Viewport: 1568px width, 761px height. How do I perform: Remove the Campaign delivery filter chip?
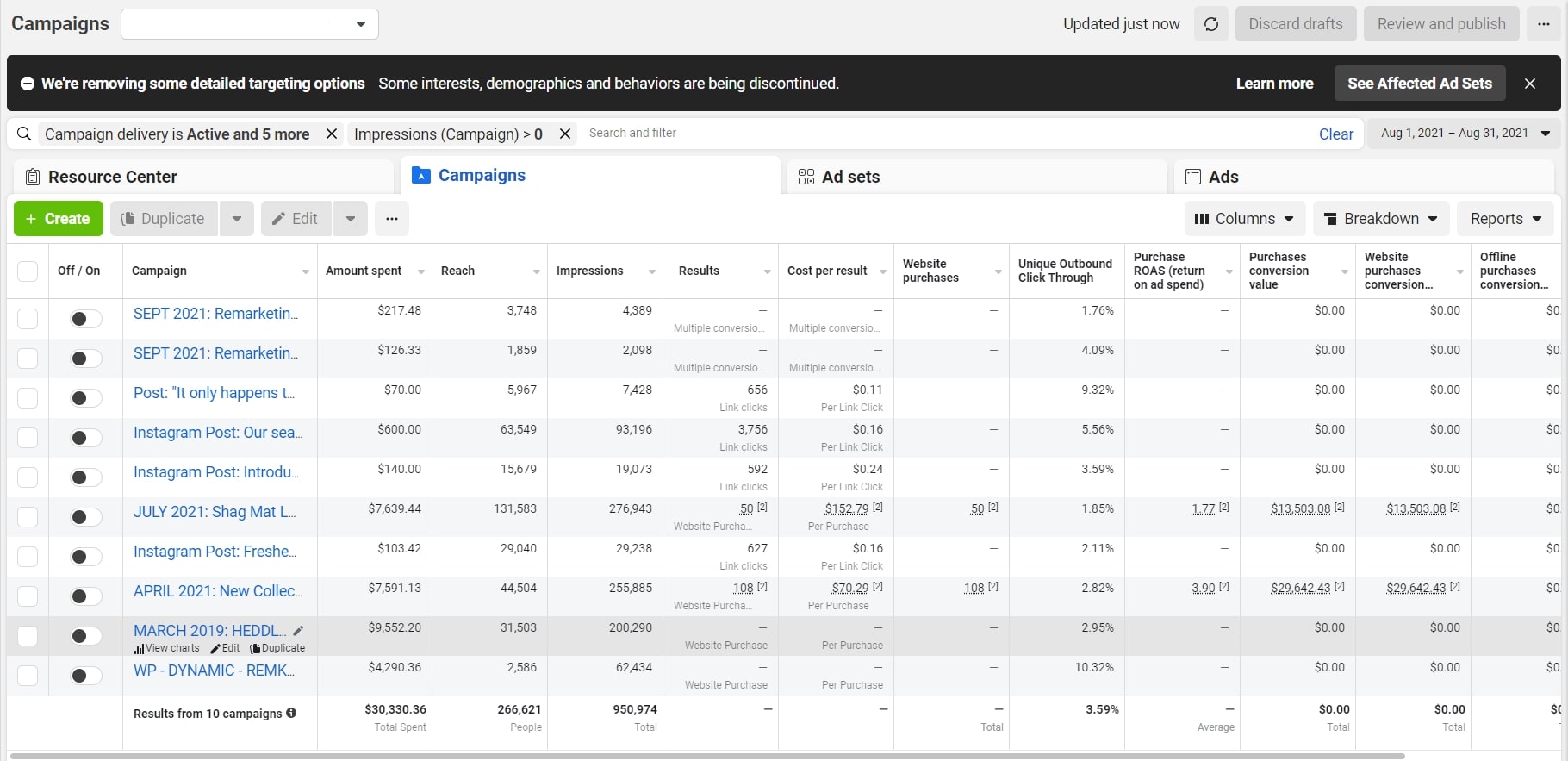click(x=331, y=134)
